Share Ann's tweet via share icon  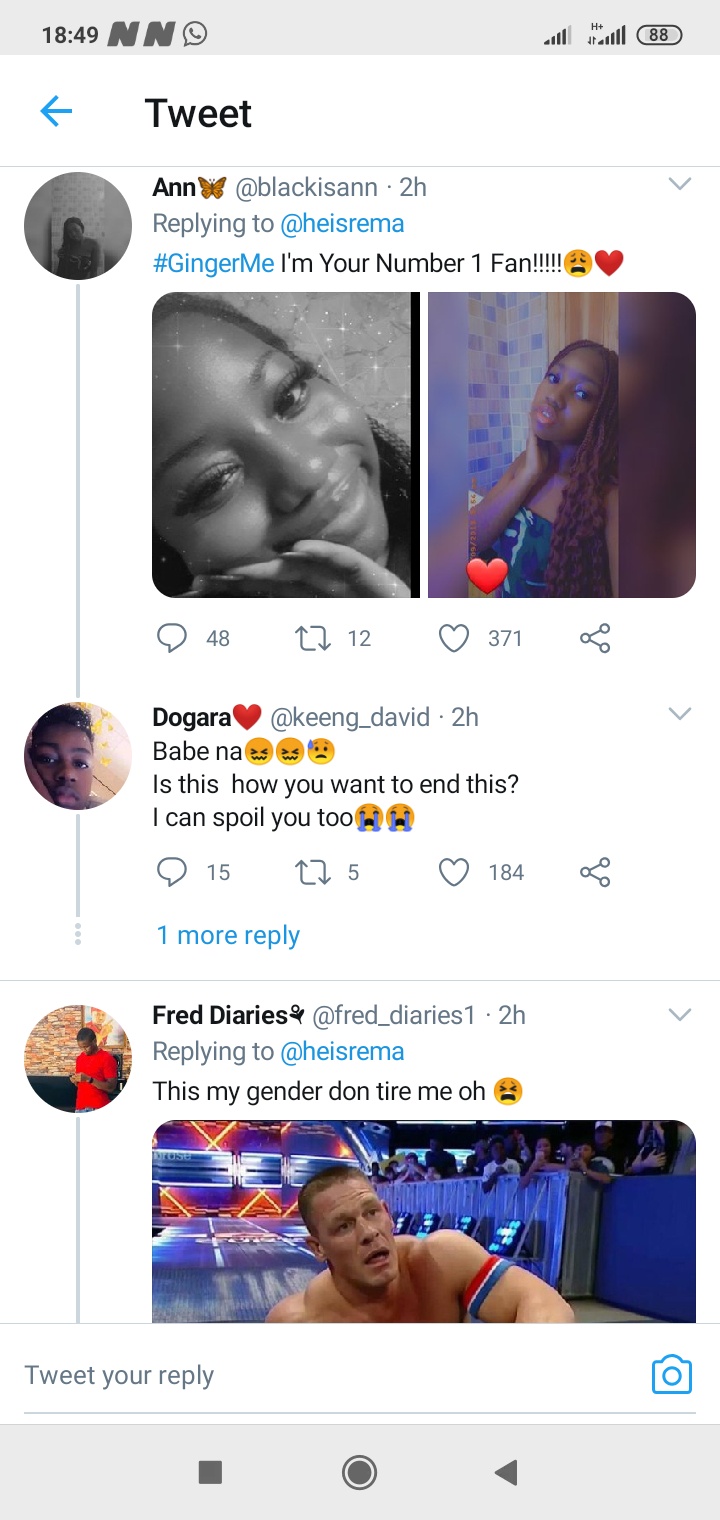click(595, 638)
